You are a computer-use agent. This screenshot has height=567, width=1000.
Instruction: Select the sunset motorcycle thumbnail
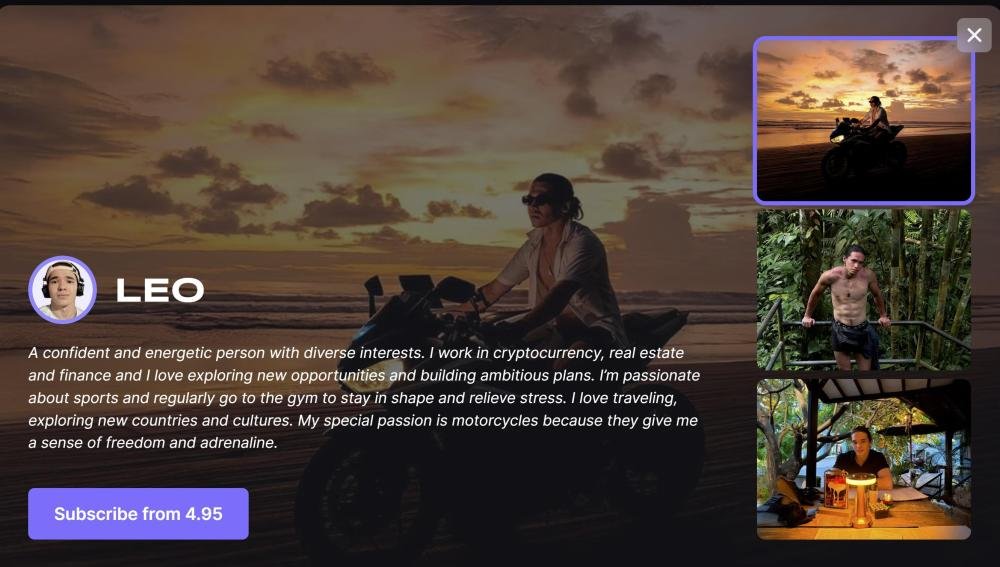click(864, 120)
